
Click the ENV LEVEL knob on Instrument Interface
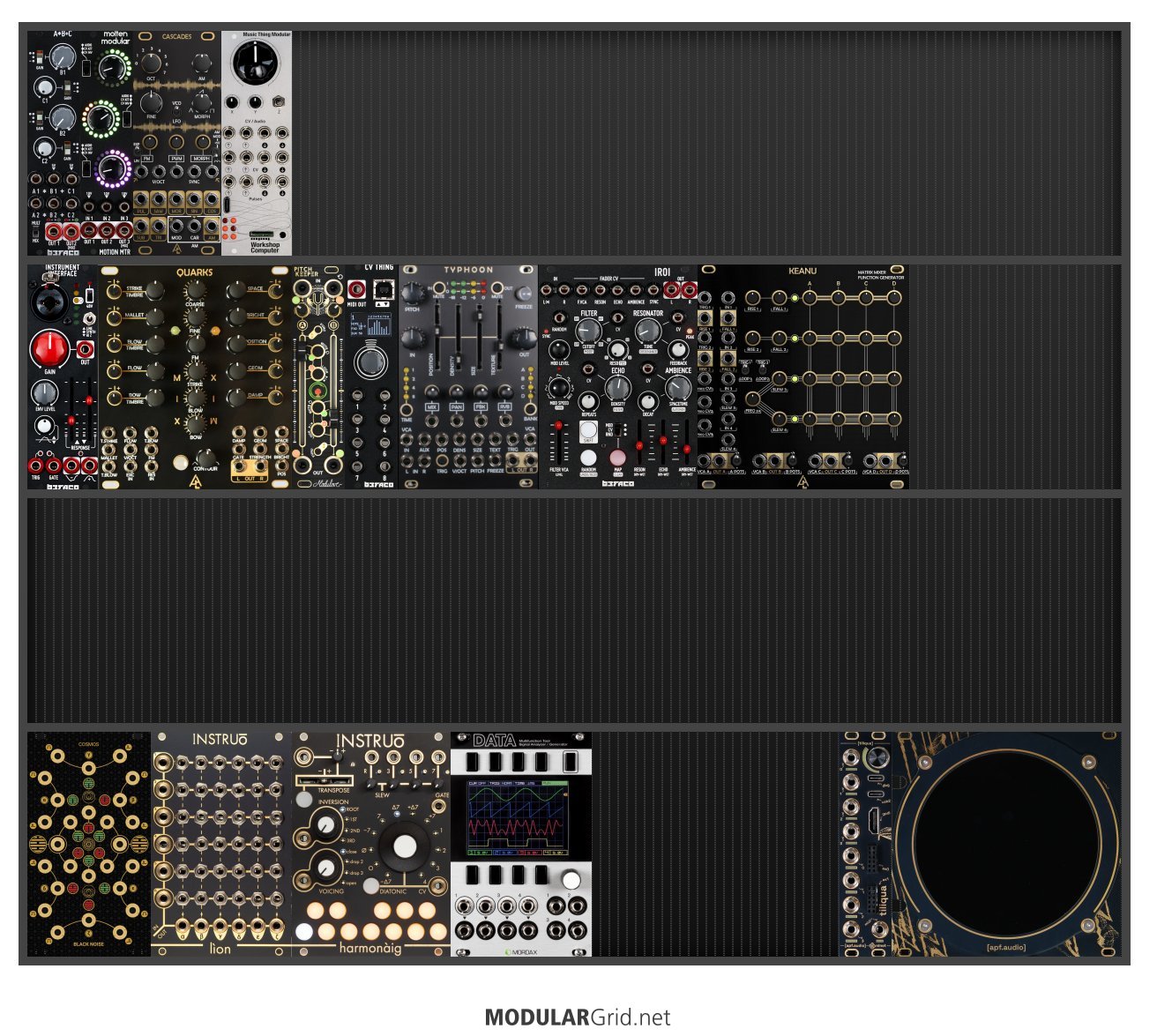click(44, 393)
